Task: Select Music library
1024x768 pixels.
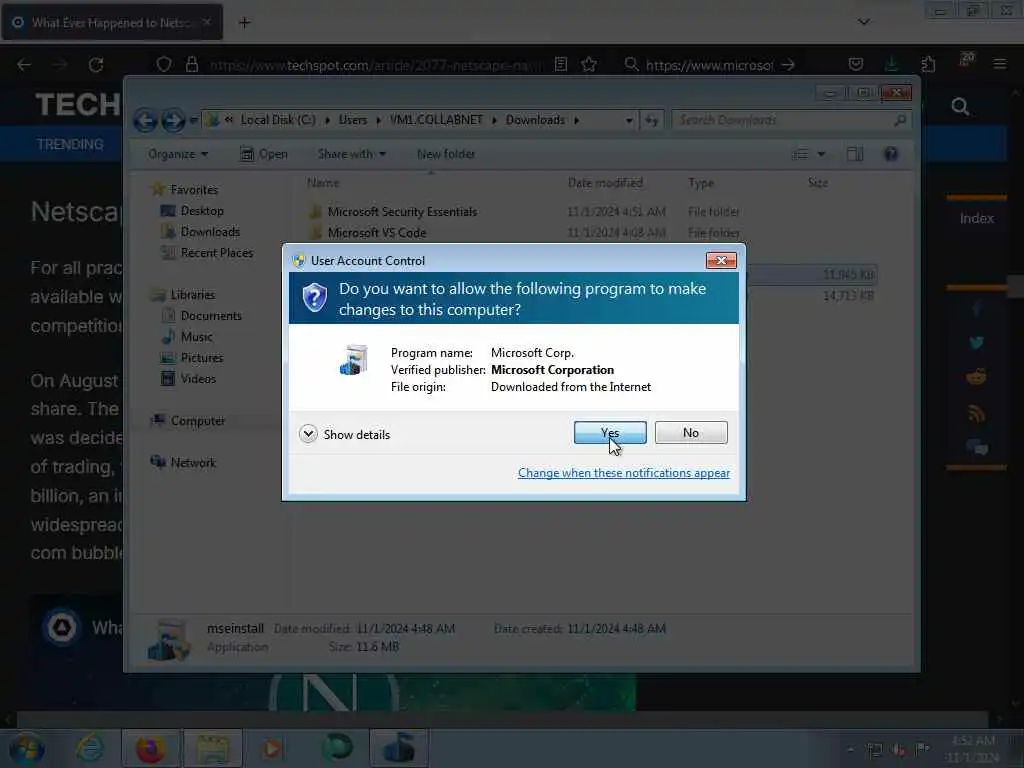Action: pos(197,337)
